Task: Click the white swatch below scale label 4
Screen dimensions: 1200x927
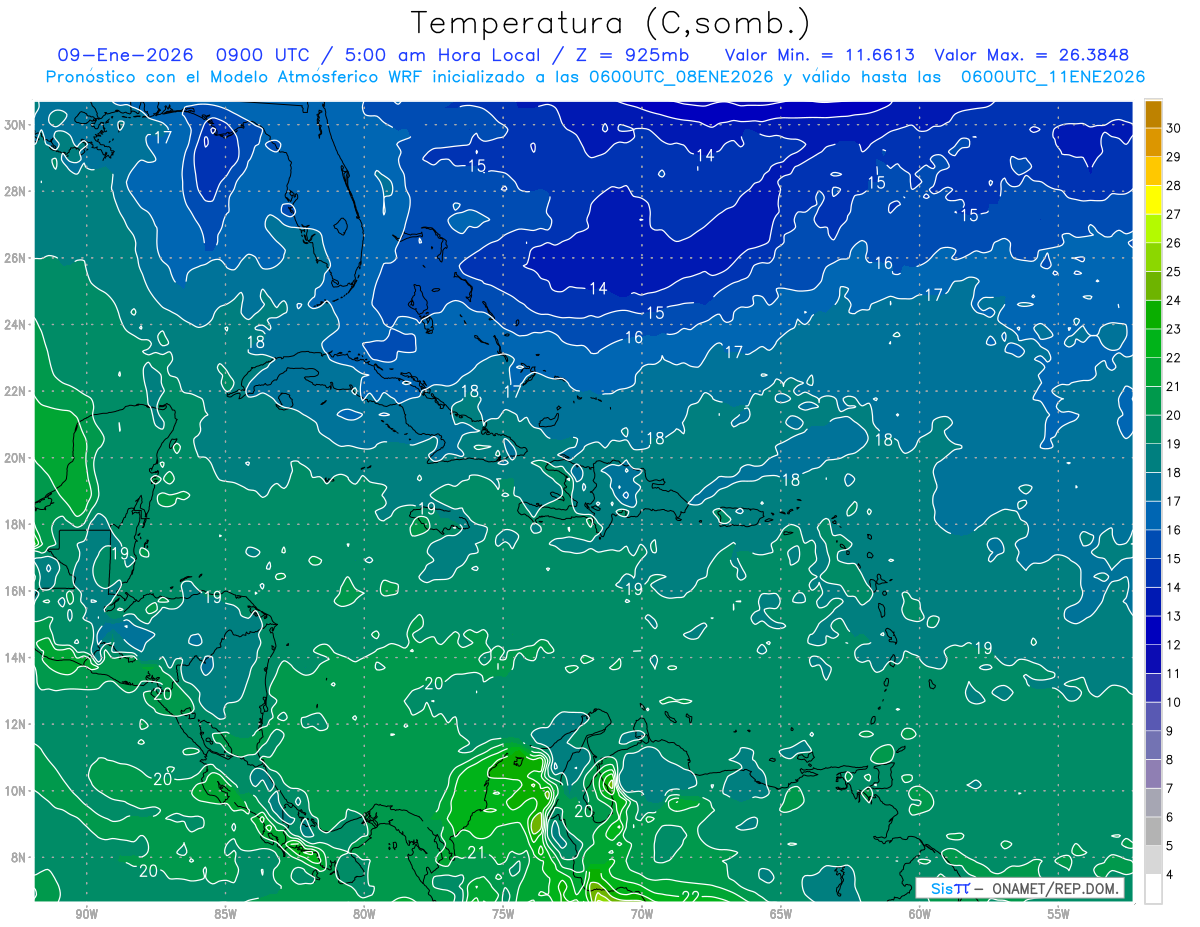Action: (1153, 889)
